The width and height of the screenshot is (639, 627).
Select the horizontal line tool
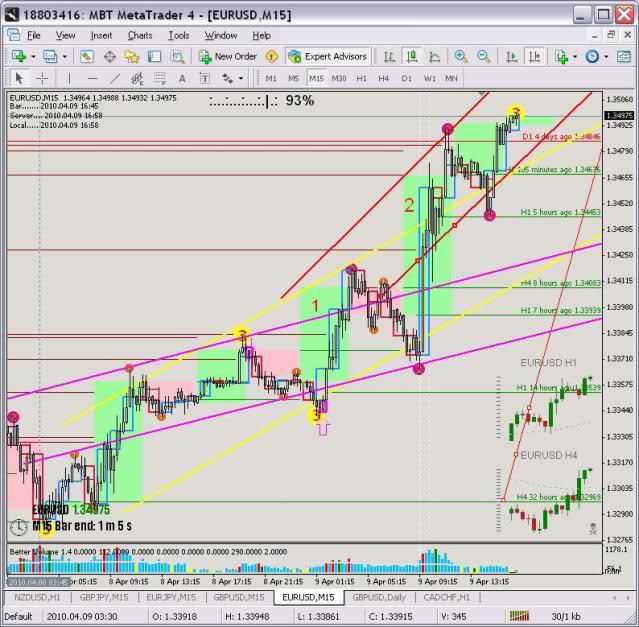[x=93, y=78]
